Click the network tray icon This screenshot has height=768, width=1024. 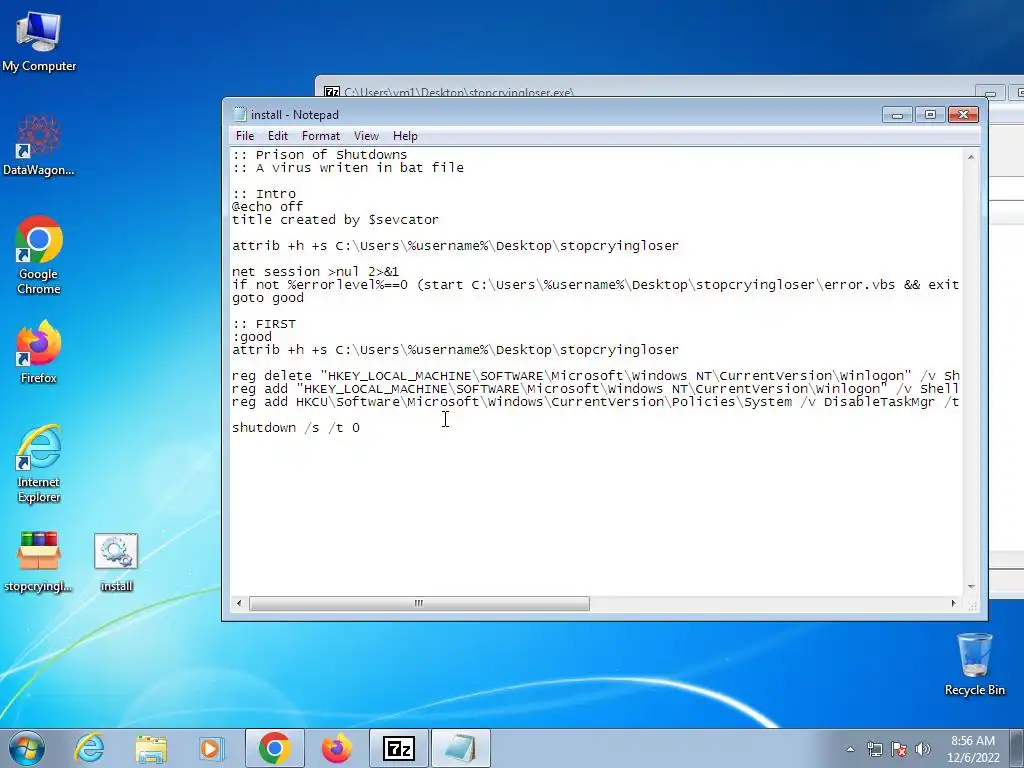coord(874,749)
